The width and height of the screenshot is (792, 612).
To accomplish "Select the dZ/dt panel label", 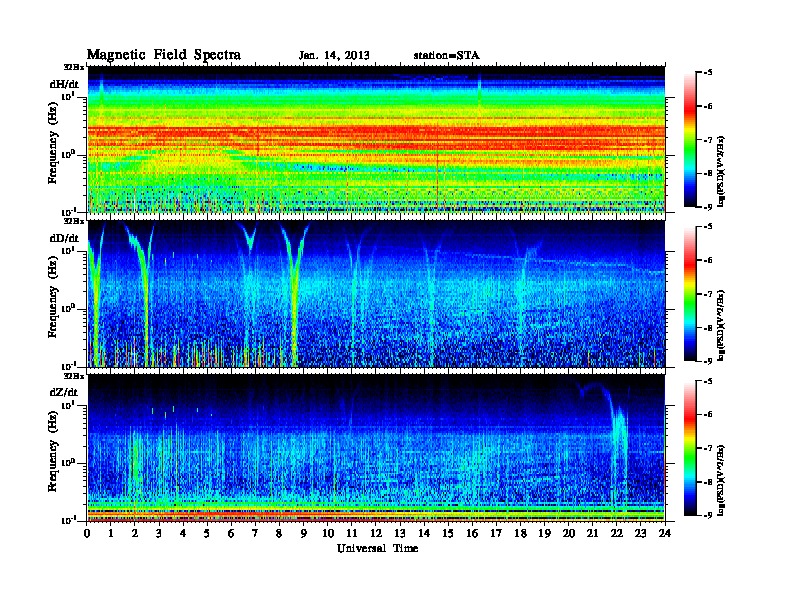I will (64, 392).
